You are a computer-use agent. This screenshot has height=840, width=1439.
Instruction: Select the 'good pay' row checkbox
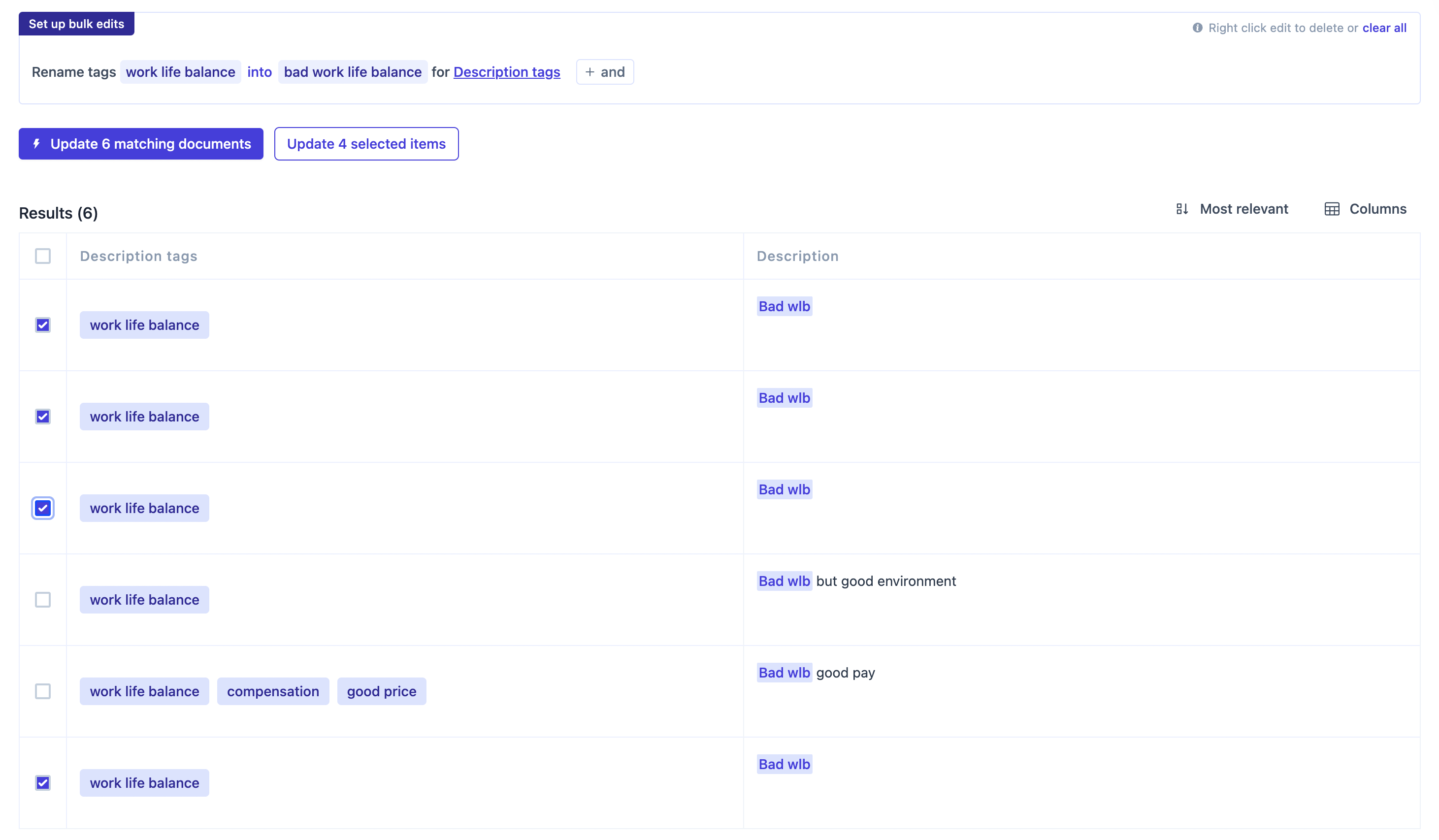43,691
